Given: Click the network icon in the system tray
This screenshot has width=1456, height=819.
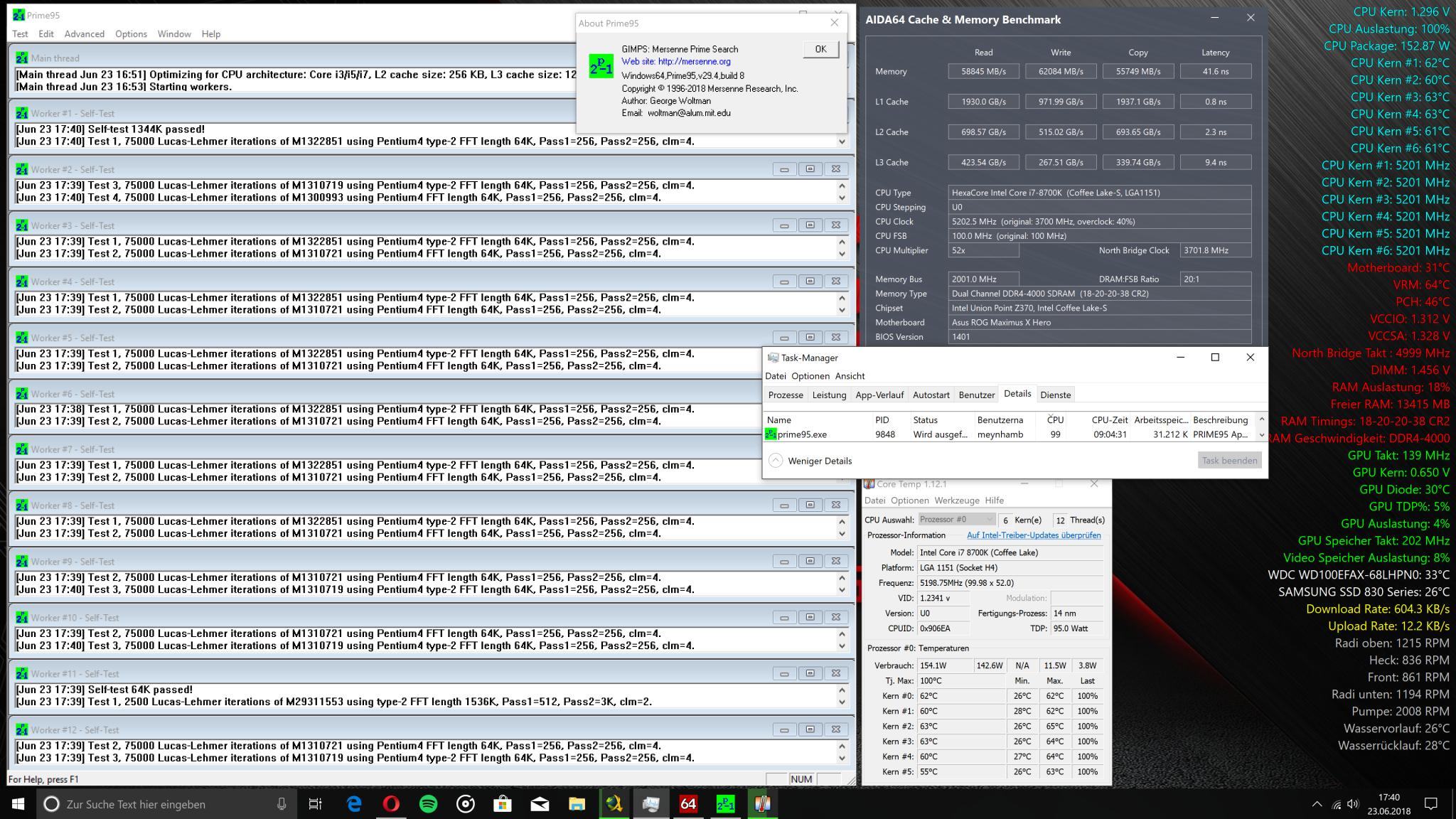Looking at the screenshot, I should coord(1336,804).
